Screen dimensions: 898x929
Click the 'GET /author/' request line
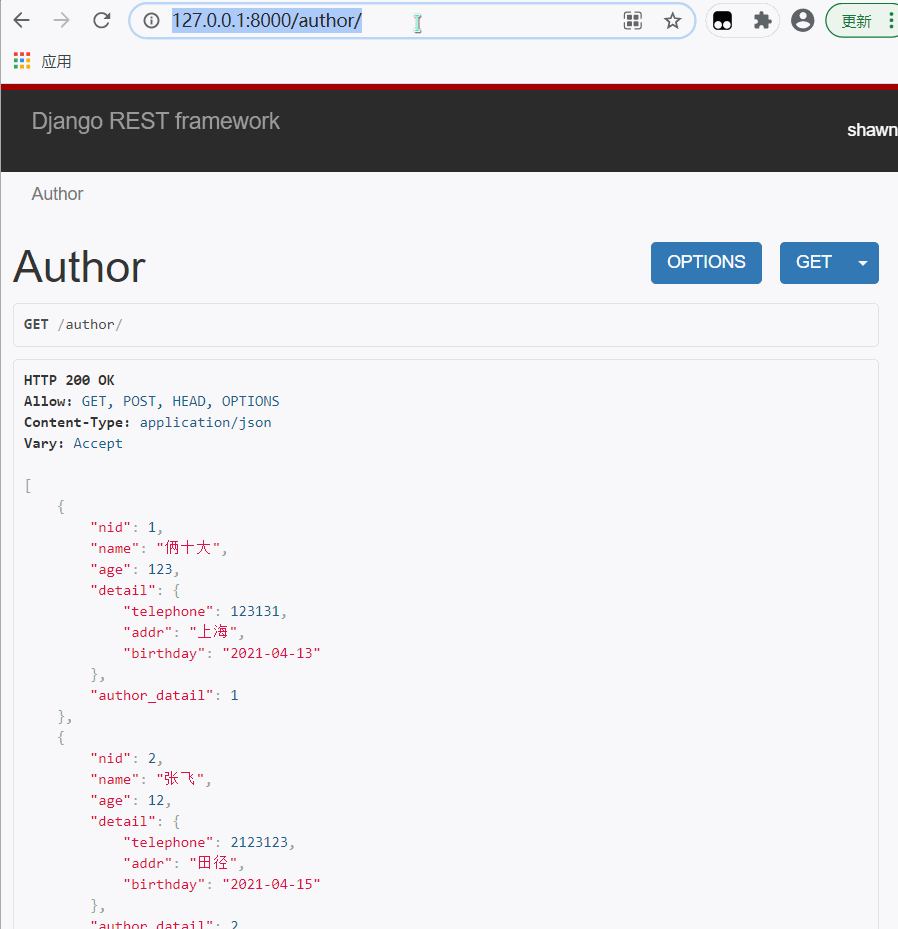pyautogui.click(x=73, y=325)
